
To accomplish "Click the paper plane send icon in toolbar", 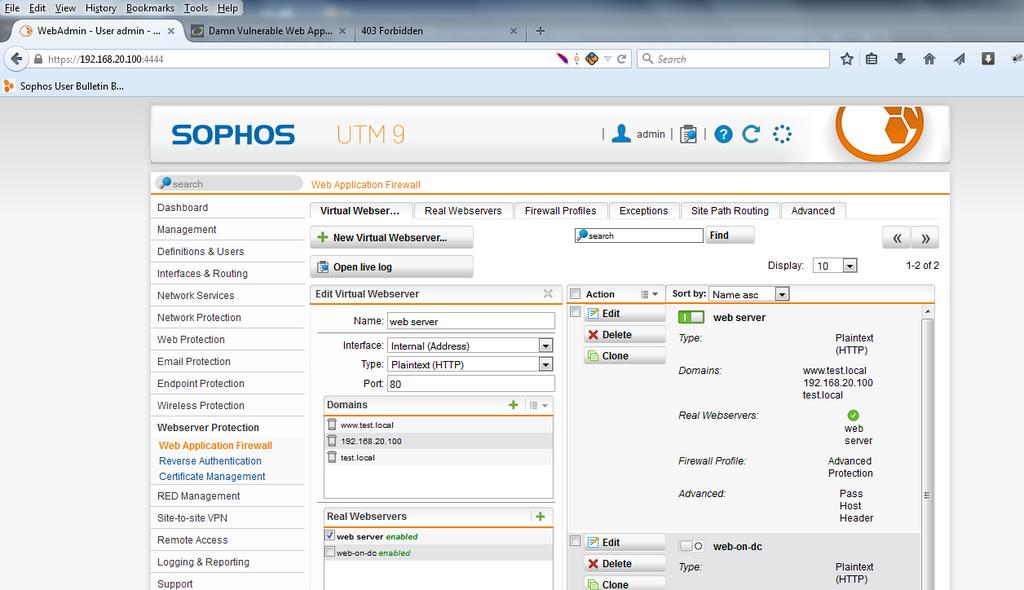I will 959,59.
